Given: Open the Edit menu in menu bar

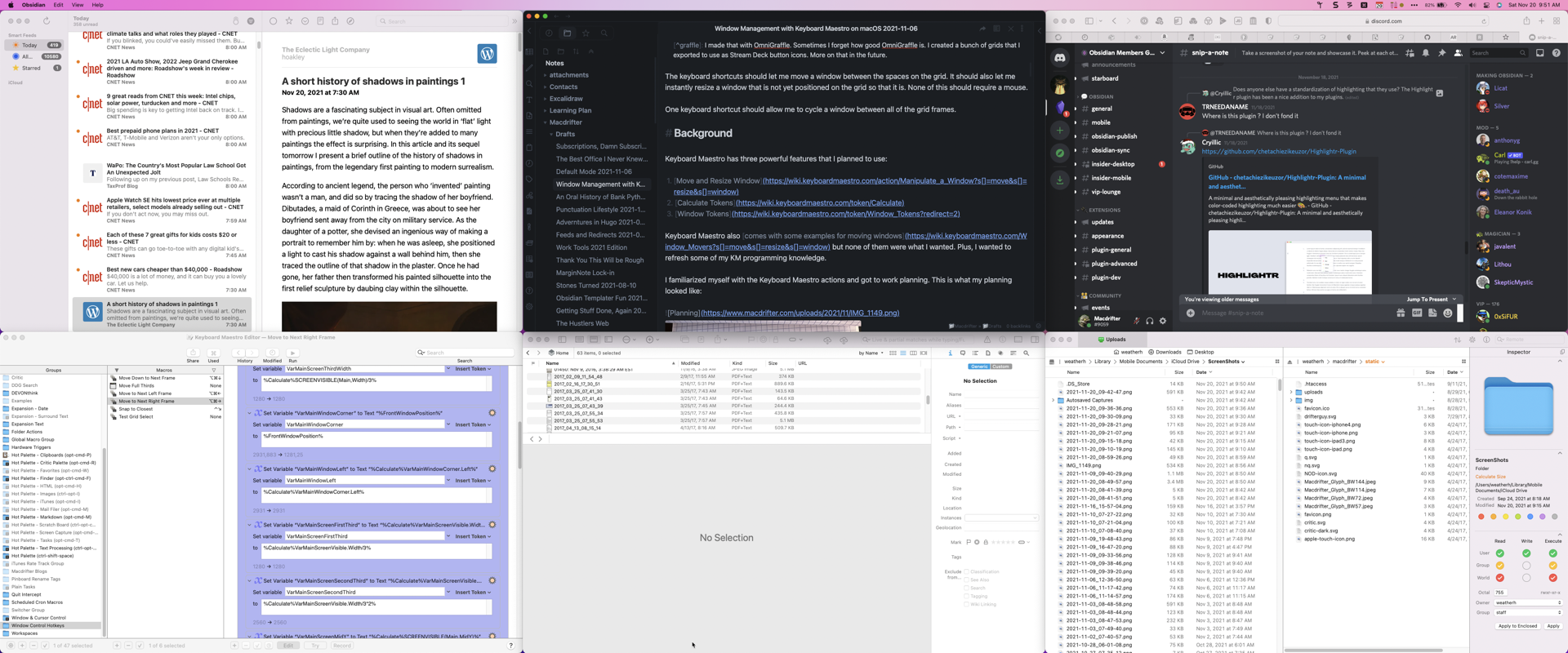Looking at the screenshot, I should (x=59, y=5).
